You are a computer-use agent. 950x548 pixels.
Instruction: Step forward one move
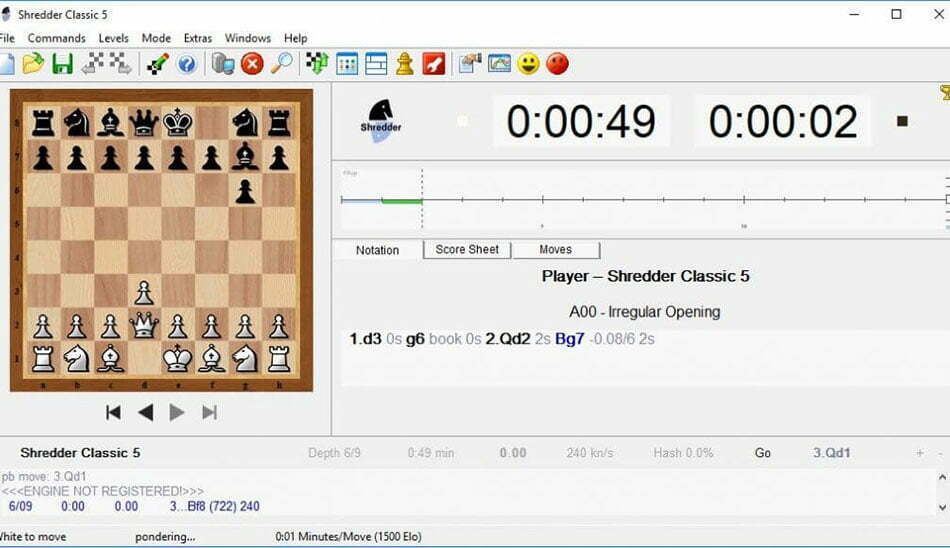[x=177, y=413]
